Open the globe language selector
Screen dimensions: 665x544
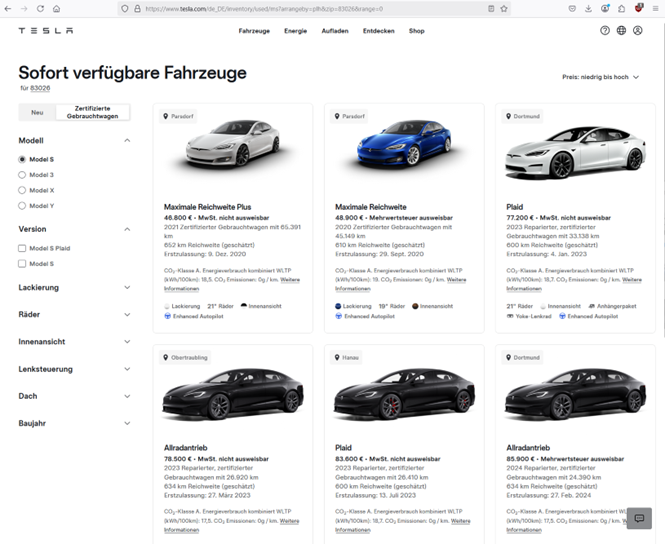tap(621, 31)
